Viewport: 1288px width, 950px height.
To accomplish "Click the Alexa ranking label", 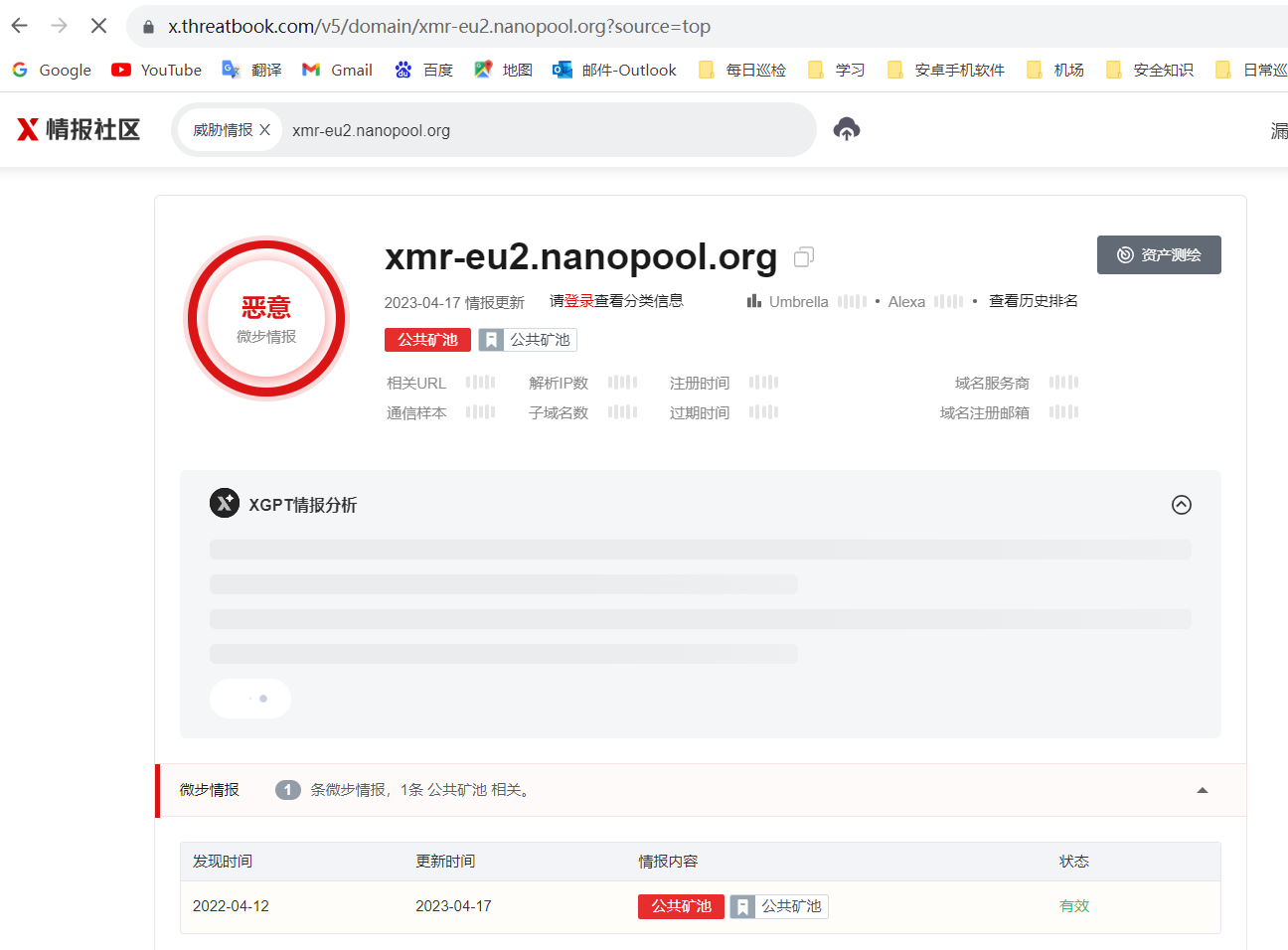I will [x=906, y=301].
